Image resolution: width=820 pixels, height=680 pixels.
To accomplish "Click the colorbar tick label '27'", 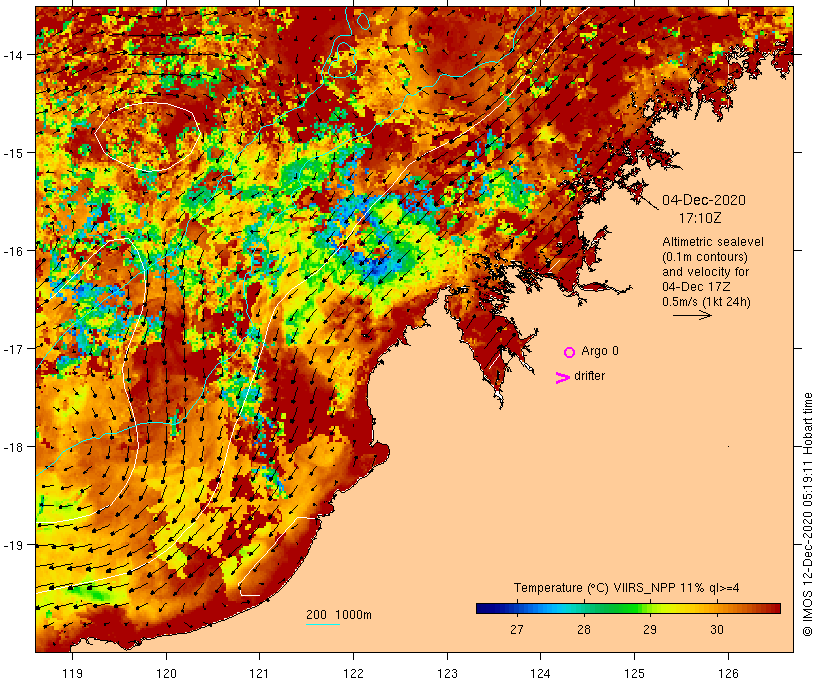I will [x=517, y=629].
